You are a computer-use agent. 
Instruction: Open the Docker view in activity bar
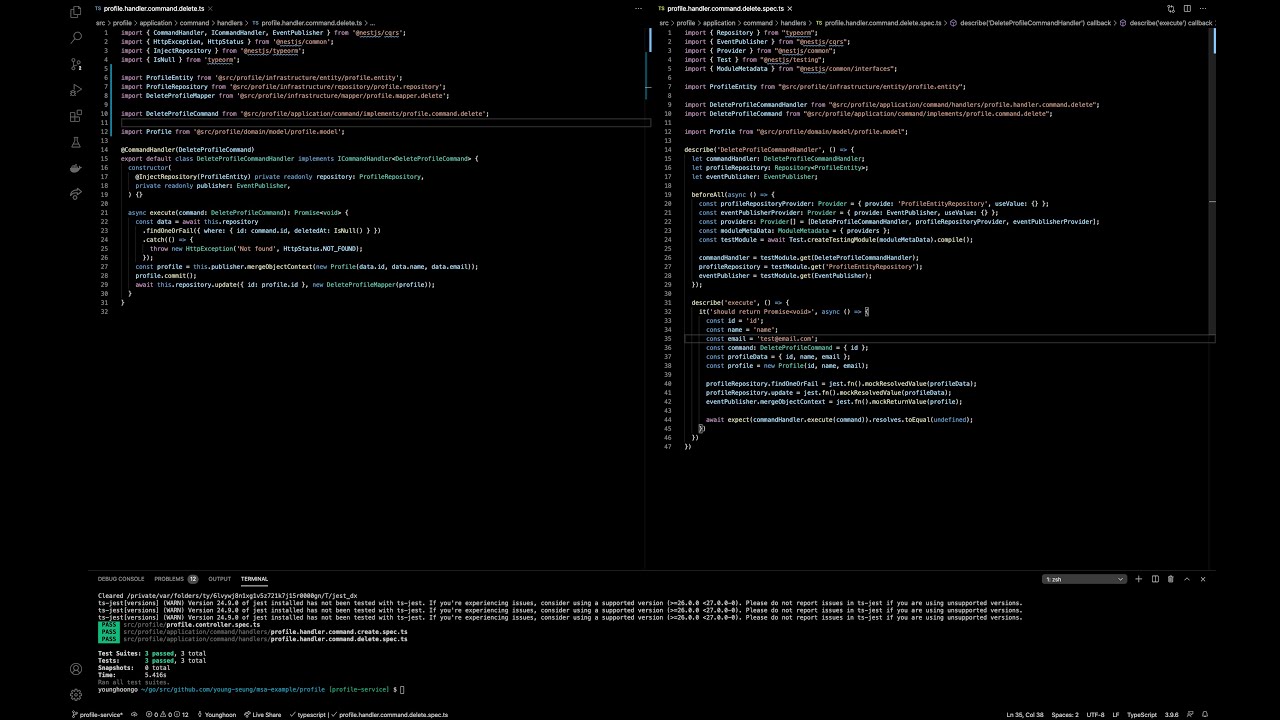(76, 168)
